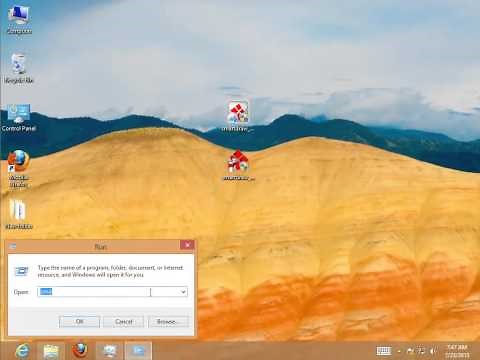Open the Control Panel desktop shortcut
Viewport: 480px width, 360px height.
coord(19,117)
